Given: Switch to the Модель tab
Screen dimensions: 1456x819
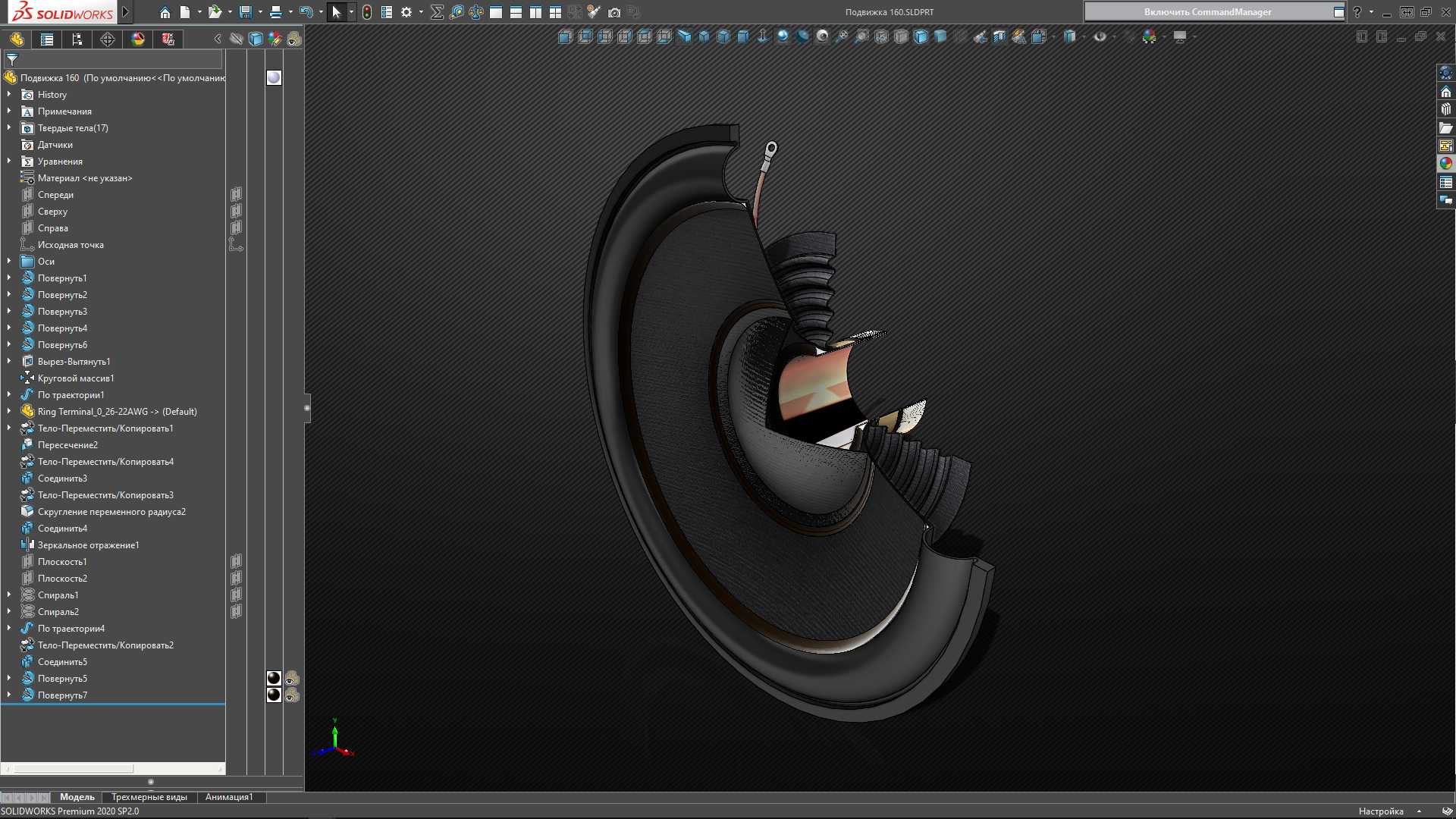Looking at the screenshot, I should point(77,797).
